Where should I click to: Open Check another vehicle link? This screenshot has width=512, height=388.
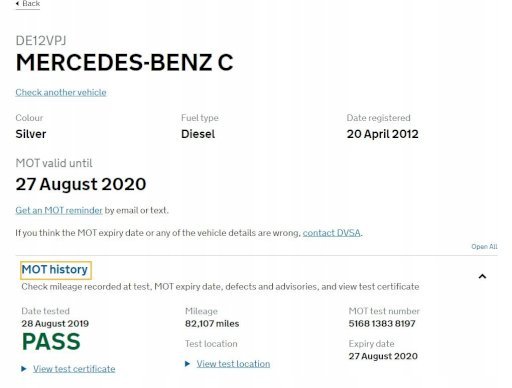click(61, 92)
